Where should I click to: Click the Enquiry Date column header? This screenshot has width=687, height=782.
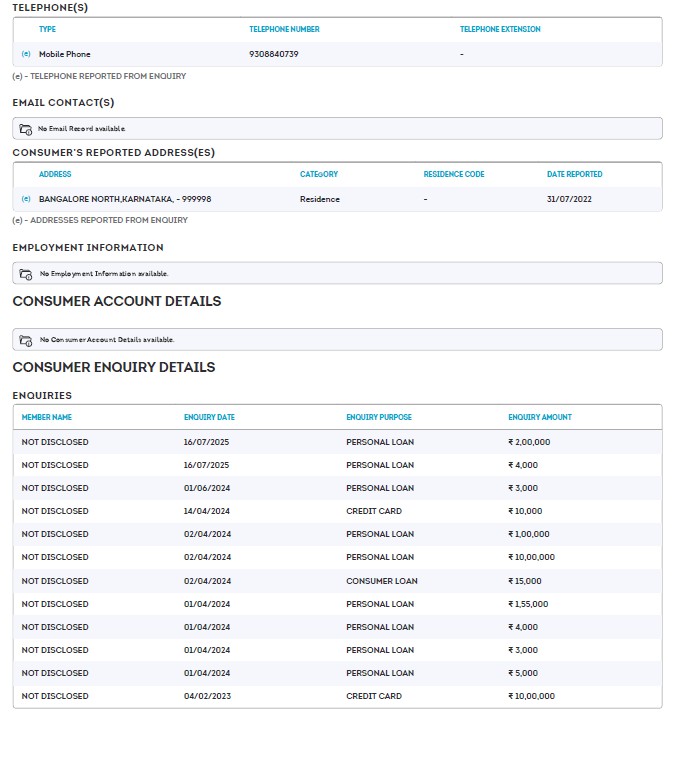209,417
